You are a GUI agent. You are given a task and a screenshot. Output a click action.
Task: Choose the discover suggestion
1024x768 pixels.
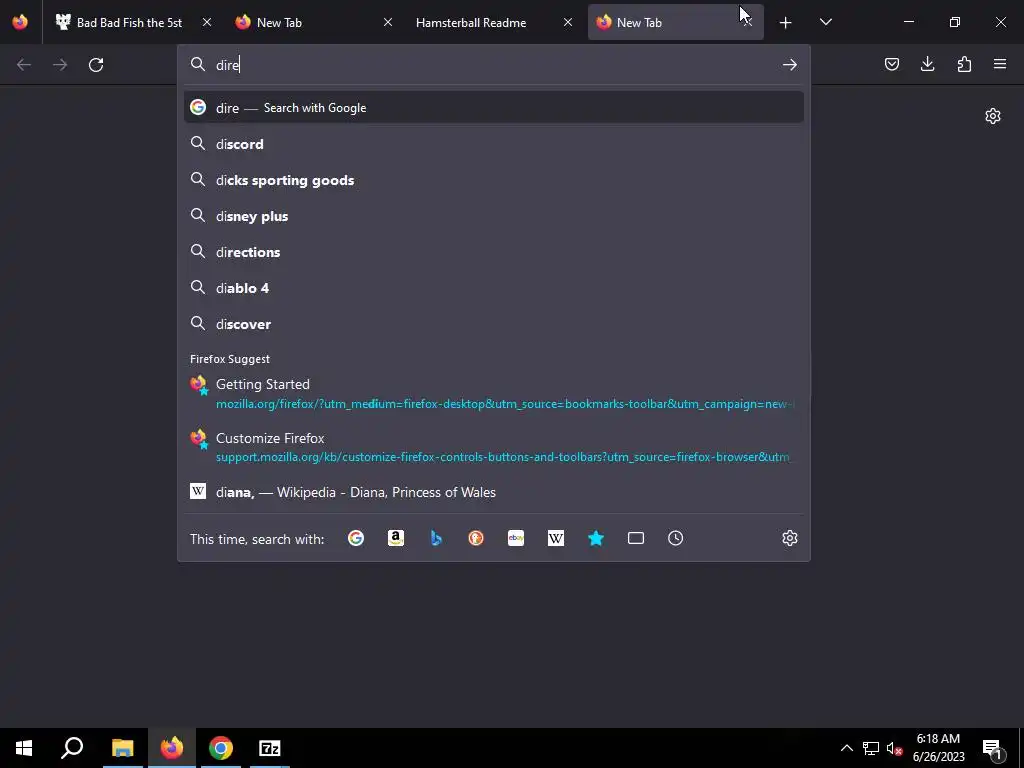(x=494, y=324)
